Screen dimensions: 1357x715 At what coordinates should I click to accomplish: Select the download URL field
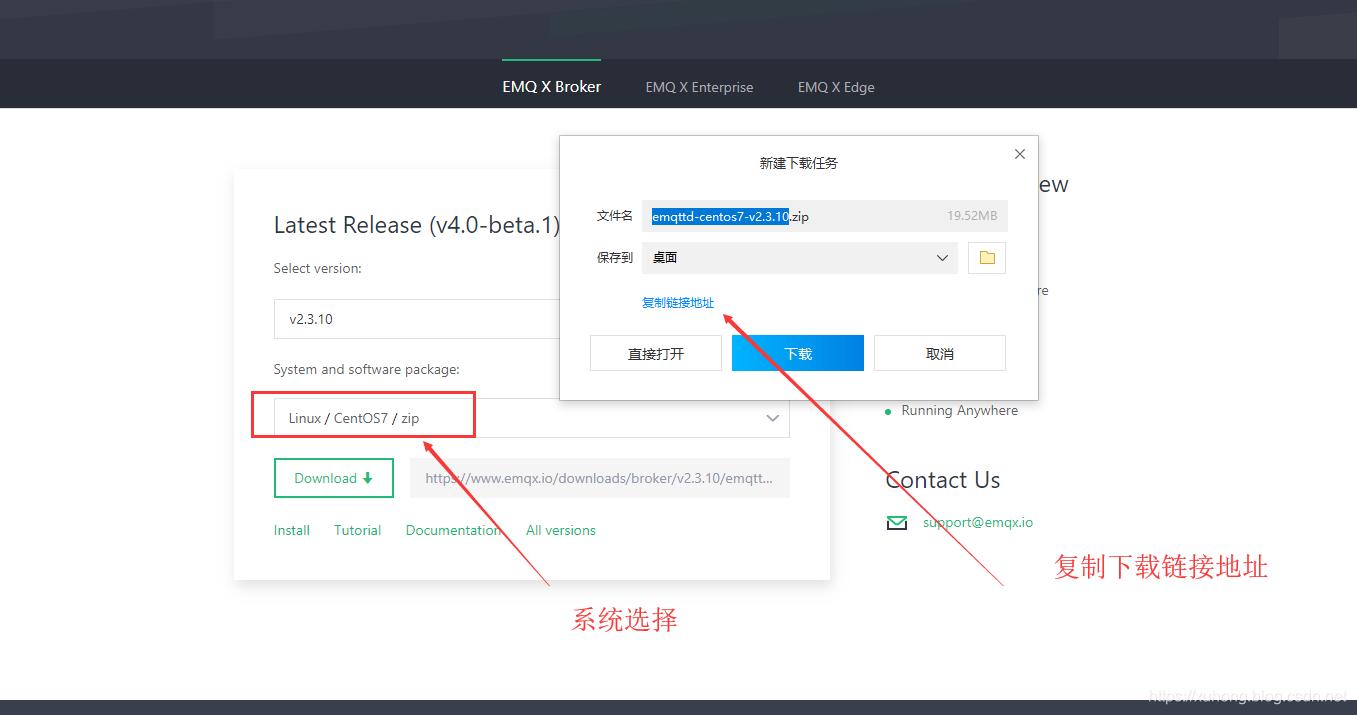(600, 478)
